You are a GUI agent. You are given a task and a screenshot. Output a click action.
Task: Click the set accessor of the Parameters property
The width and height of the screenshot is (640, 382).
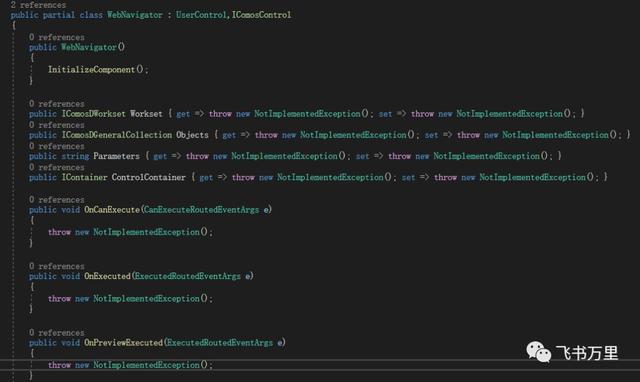pyautogui.click(x=362, y=157)
